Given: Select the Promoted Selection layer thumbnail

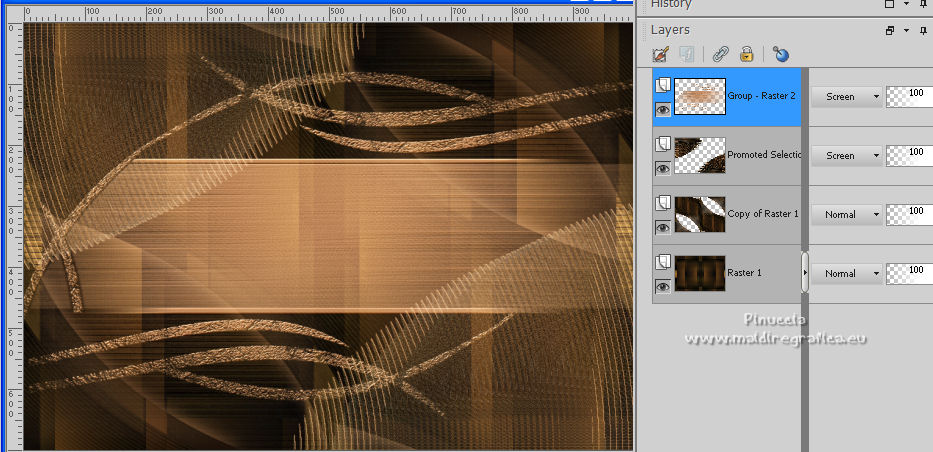Looking at the screenshot, I should pos(700,155).
